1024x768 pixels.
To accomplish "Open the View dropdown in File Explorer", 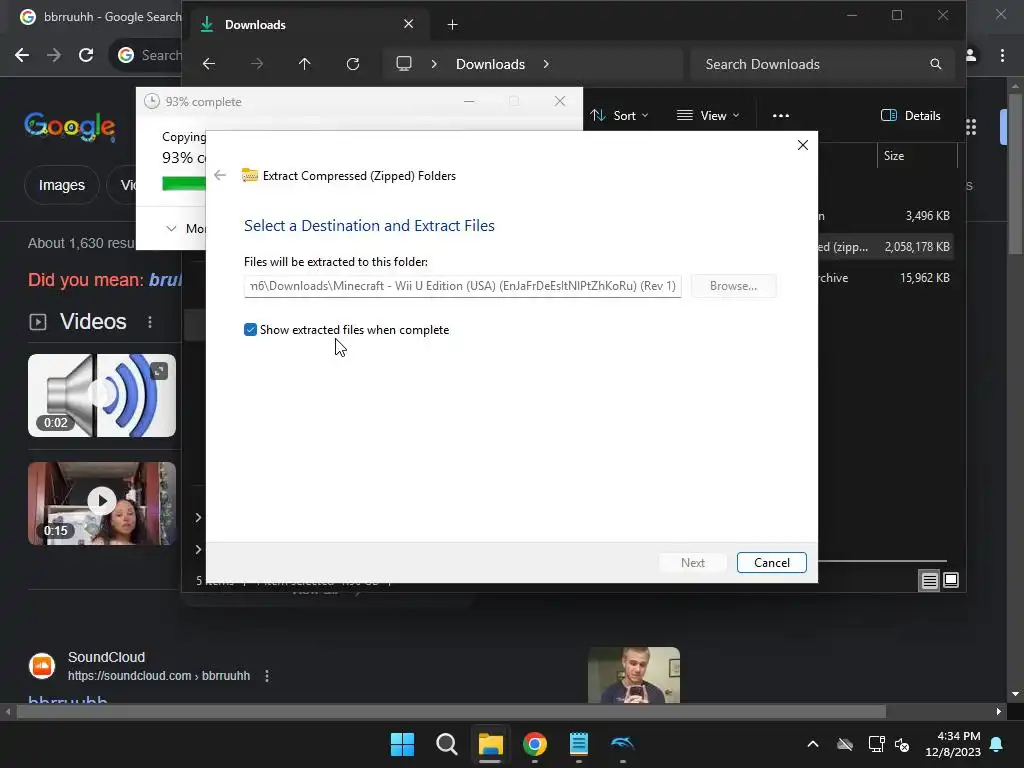I will 708,116.
